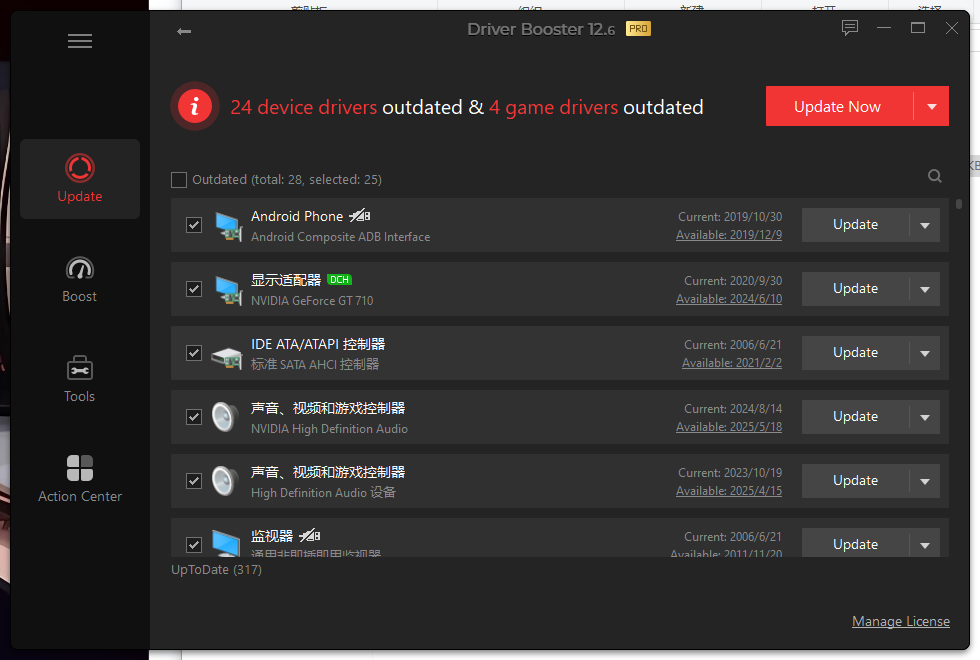Uncheck NVIDIA High Definition Audio driver
Screen dimensions: 980x660
pos(194,417)
